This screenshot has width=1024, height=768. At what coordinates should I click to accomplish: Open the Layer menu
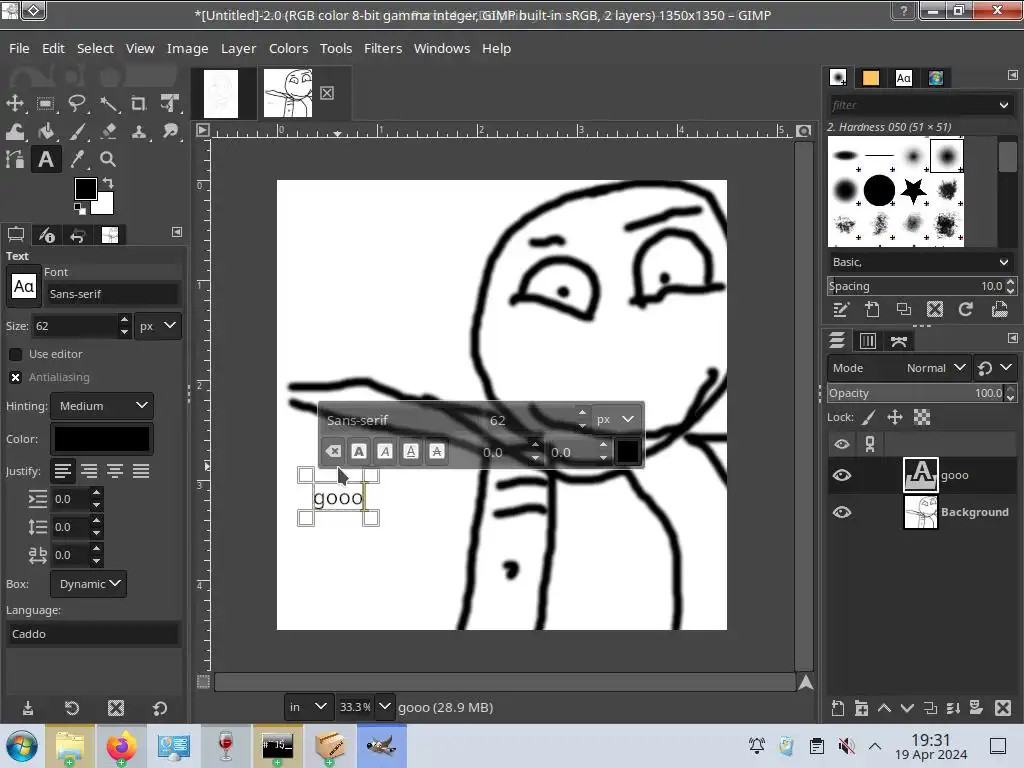pos(238,48)
